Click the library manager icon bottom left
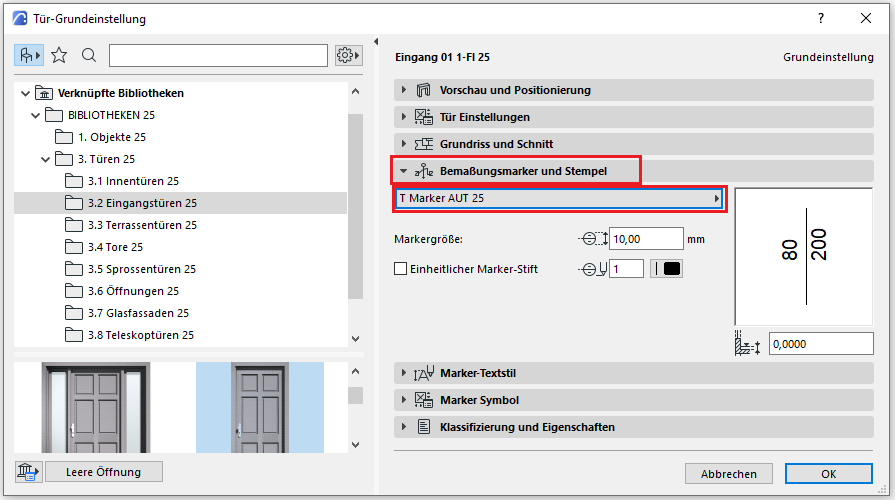 pyautogui.click(x=27, y=472)
